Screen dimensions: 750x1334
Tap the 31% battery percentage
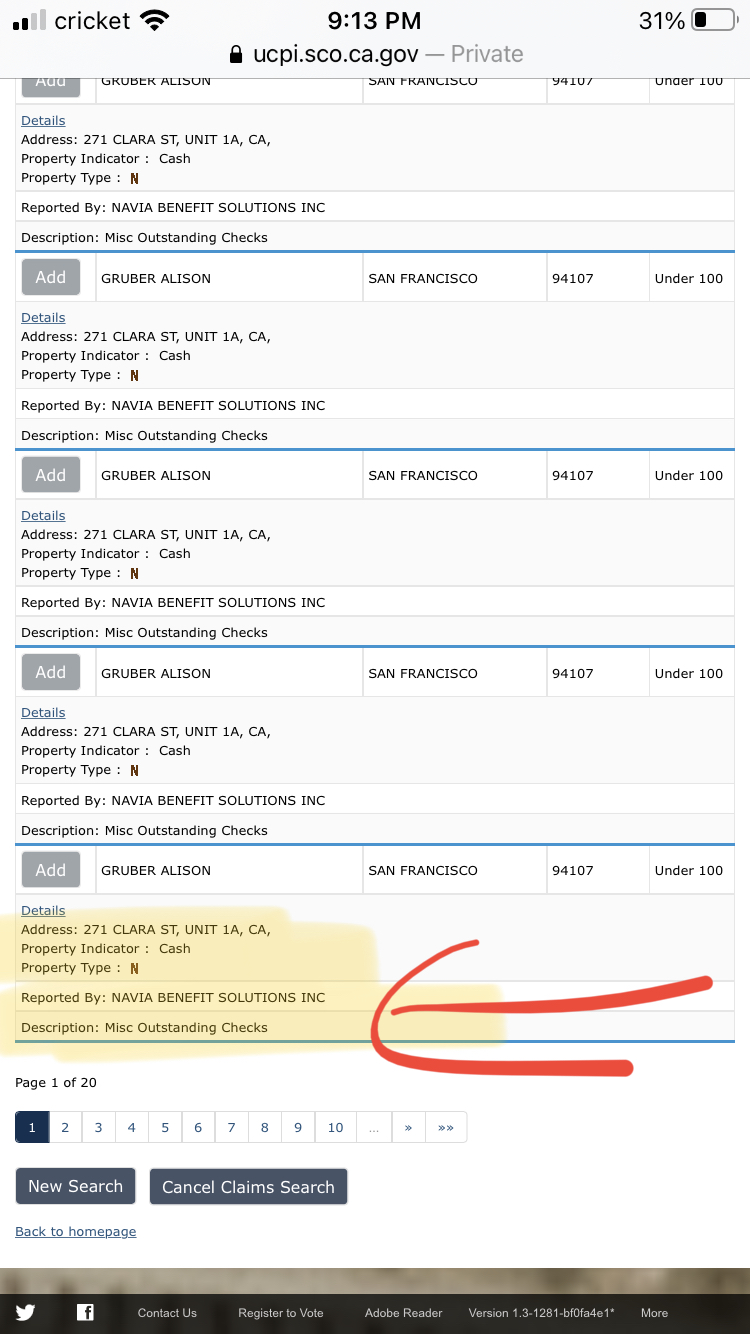662,20
